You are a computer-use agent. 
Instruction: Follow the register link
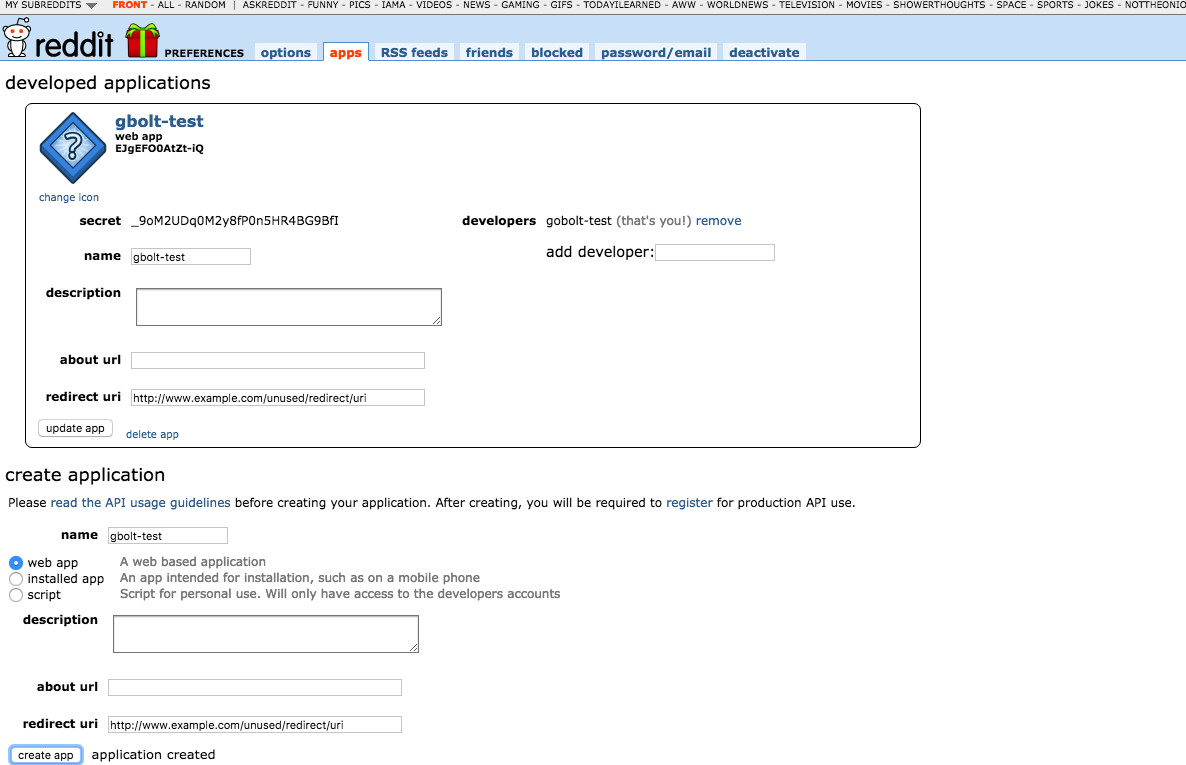click(689, 502)
